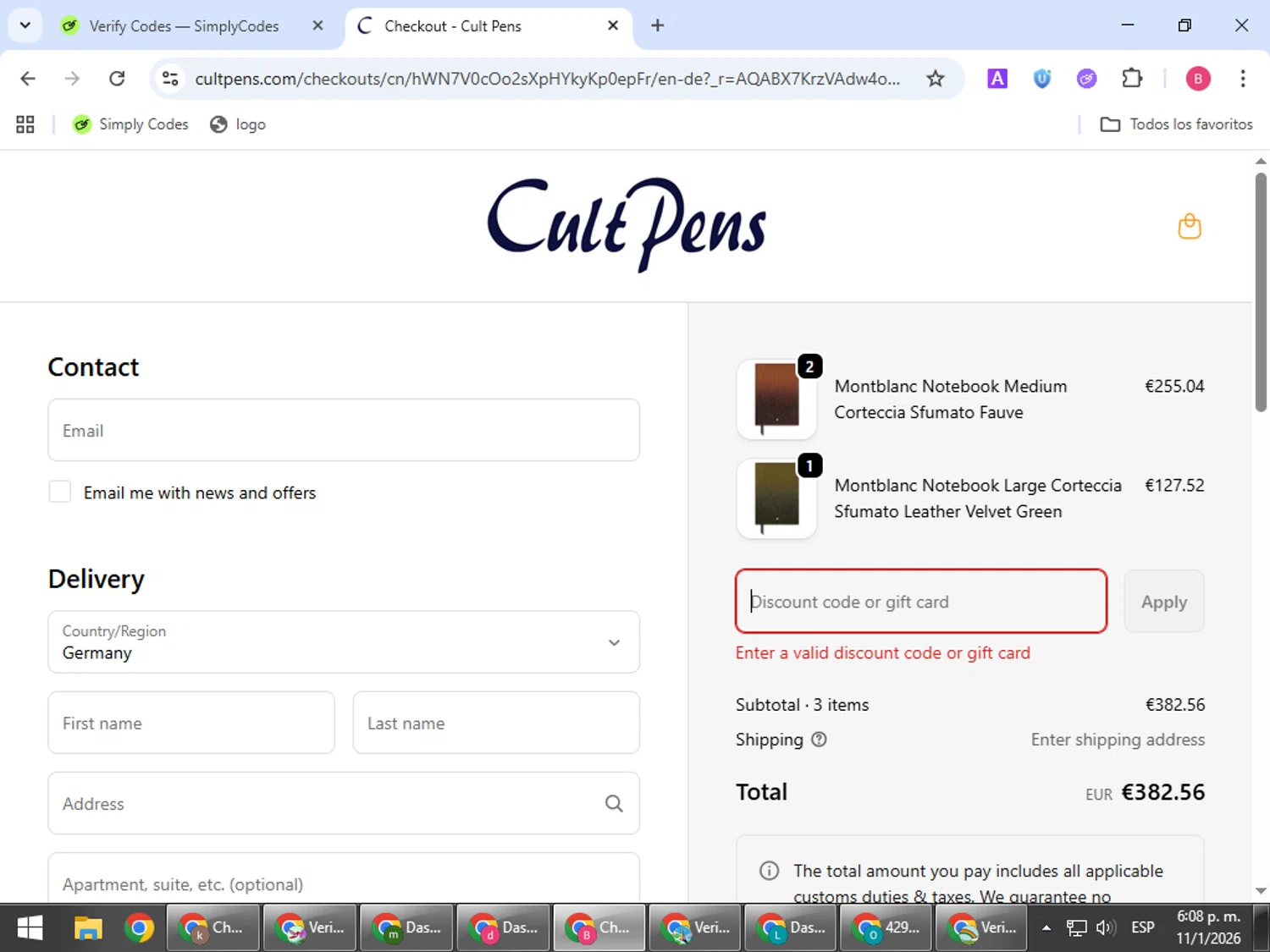The image size is (1270, 952).
Task: Click the €255.04 item price
Action: [1174, 386]
